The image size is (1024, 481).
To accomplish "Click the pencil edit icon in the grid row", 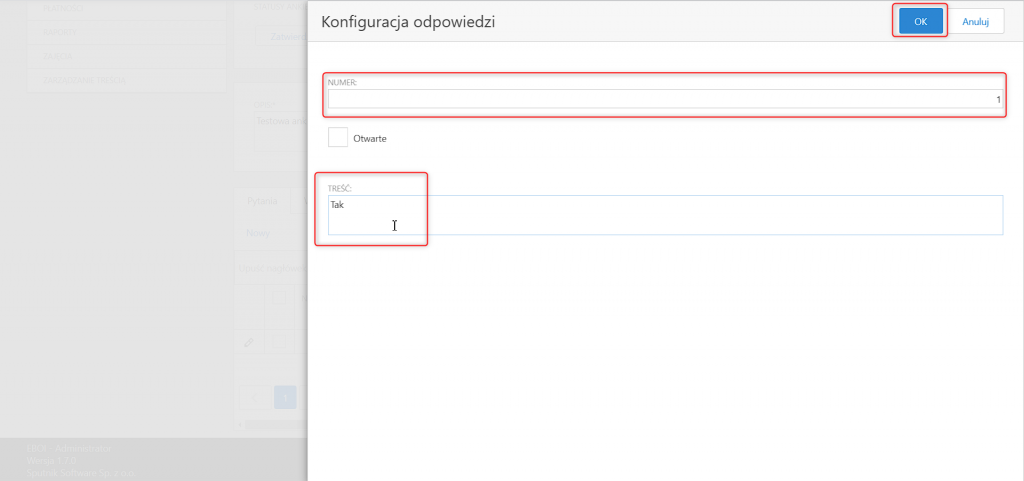I will coord(248,342).
